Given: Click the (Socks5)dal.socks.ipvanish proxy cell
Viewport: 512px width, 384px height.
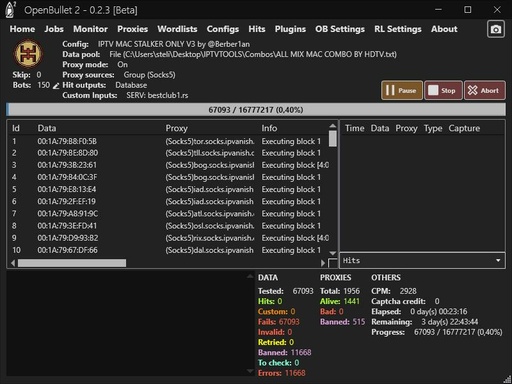Looking at the screenshot, I should pos(209,250).
